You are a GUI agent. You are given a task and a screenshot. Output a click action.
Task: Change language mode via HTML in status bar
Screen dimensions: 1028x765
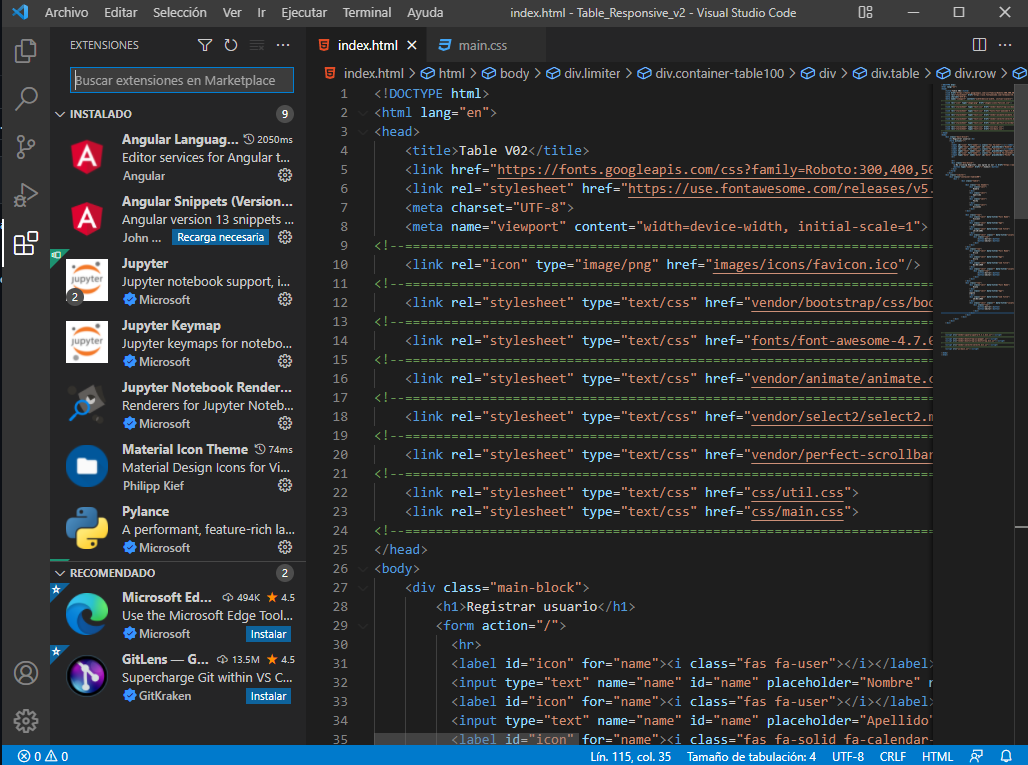(937, 756)
